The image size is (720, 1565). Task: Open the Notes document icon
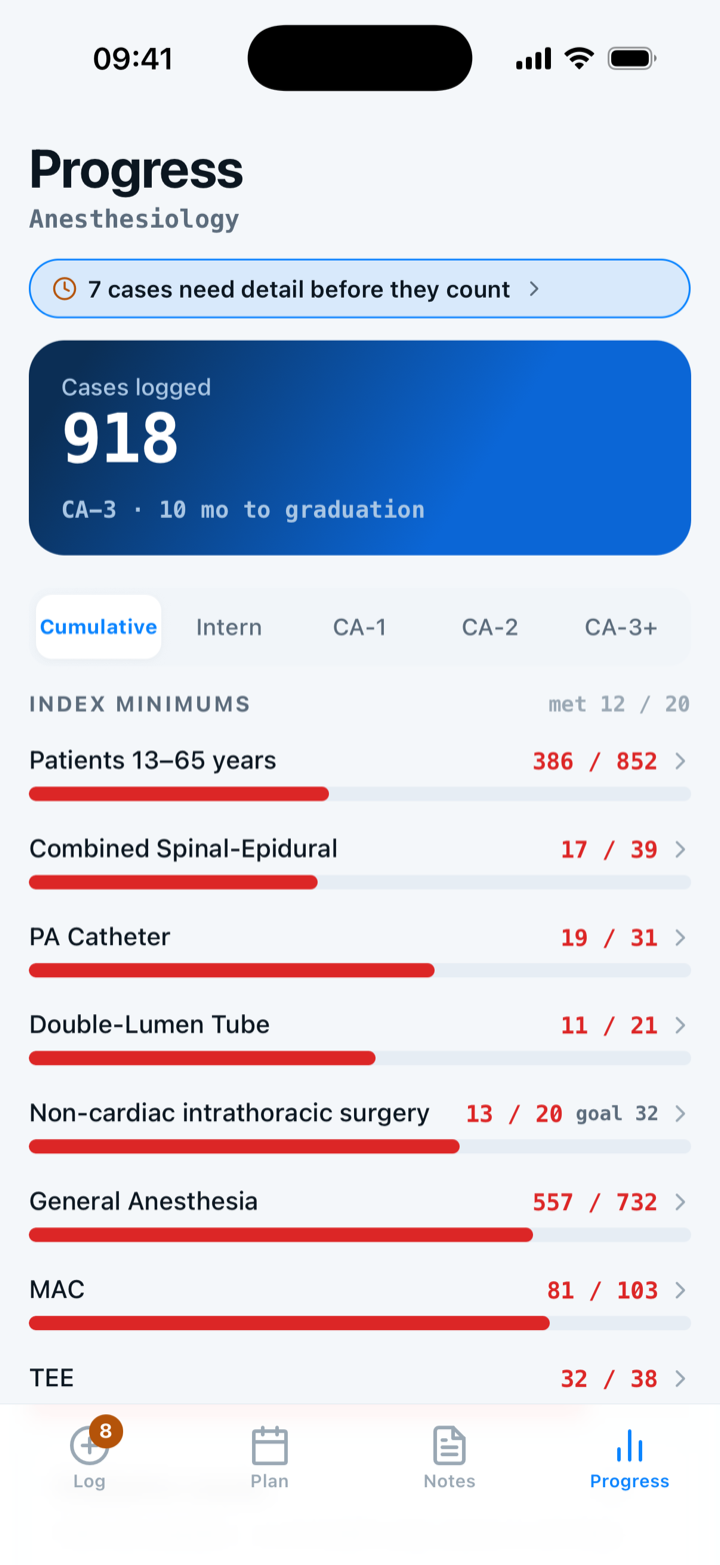pyautogui.click(x=449, y=1446)
